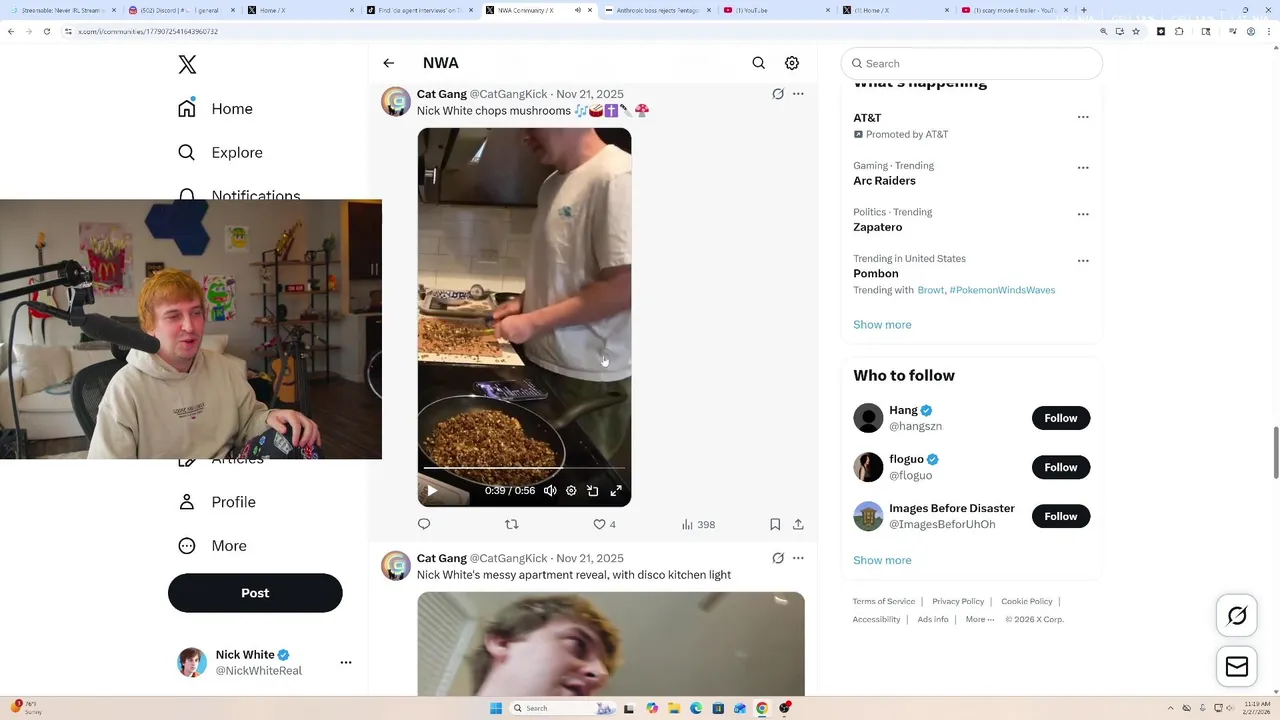Click the X logo icon
Image resolution: width=1280 pixels, height=720 pixels.
187,65
